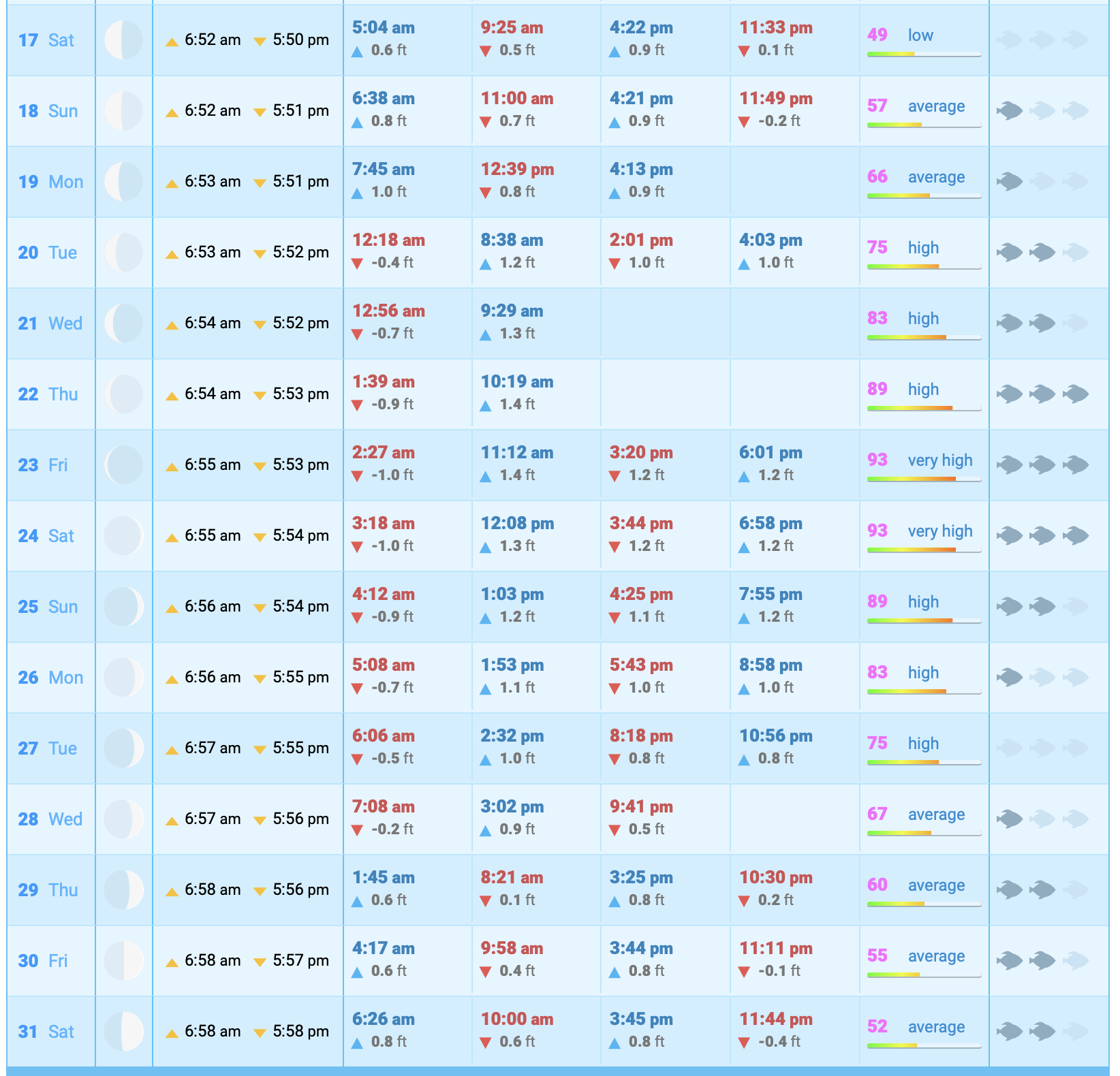This screenshot has height=1076, width=1120.
Task: Click the first fish icon for Thursday 22
Action: 1010,394
